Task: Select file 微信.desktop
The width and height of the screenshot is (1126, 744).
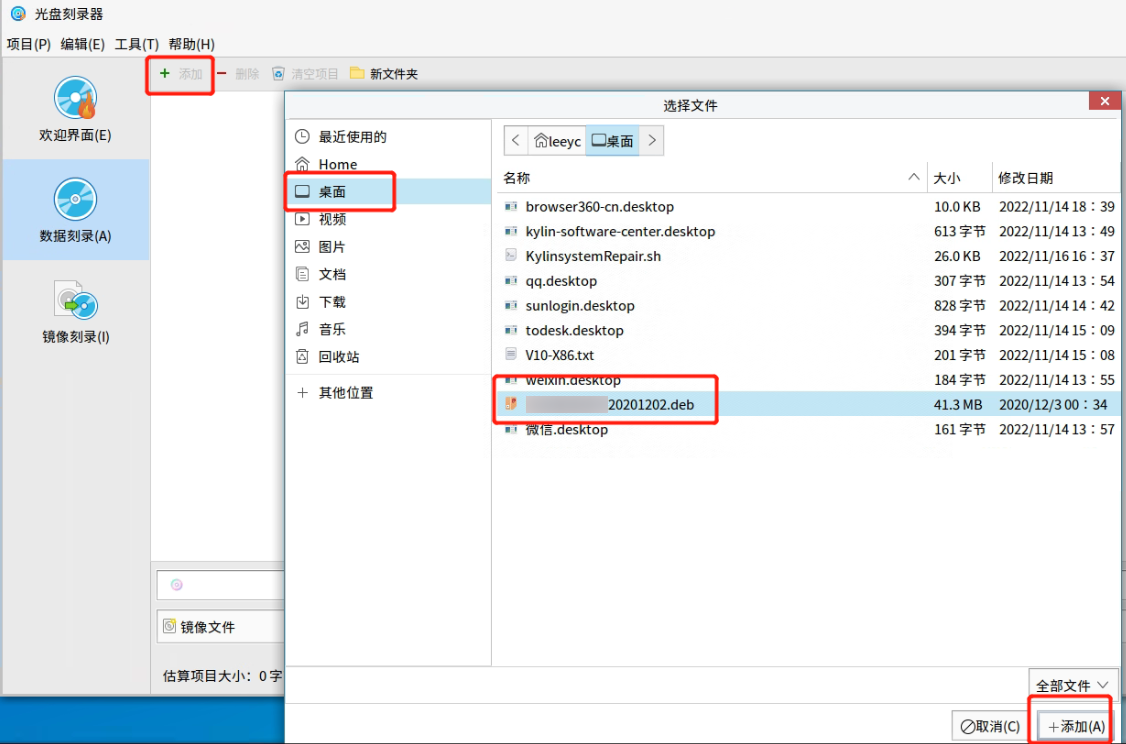Action: pyautogui.click(x=809, y=429)
